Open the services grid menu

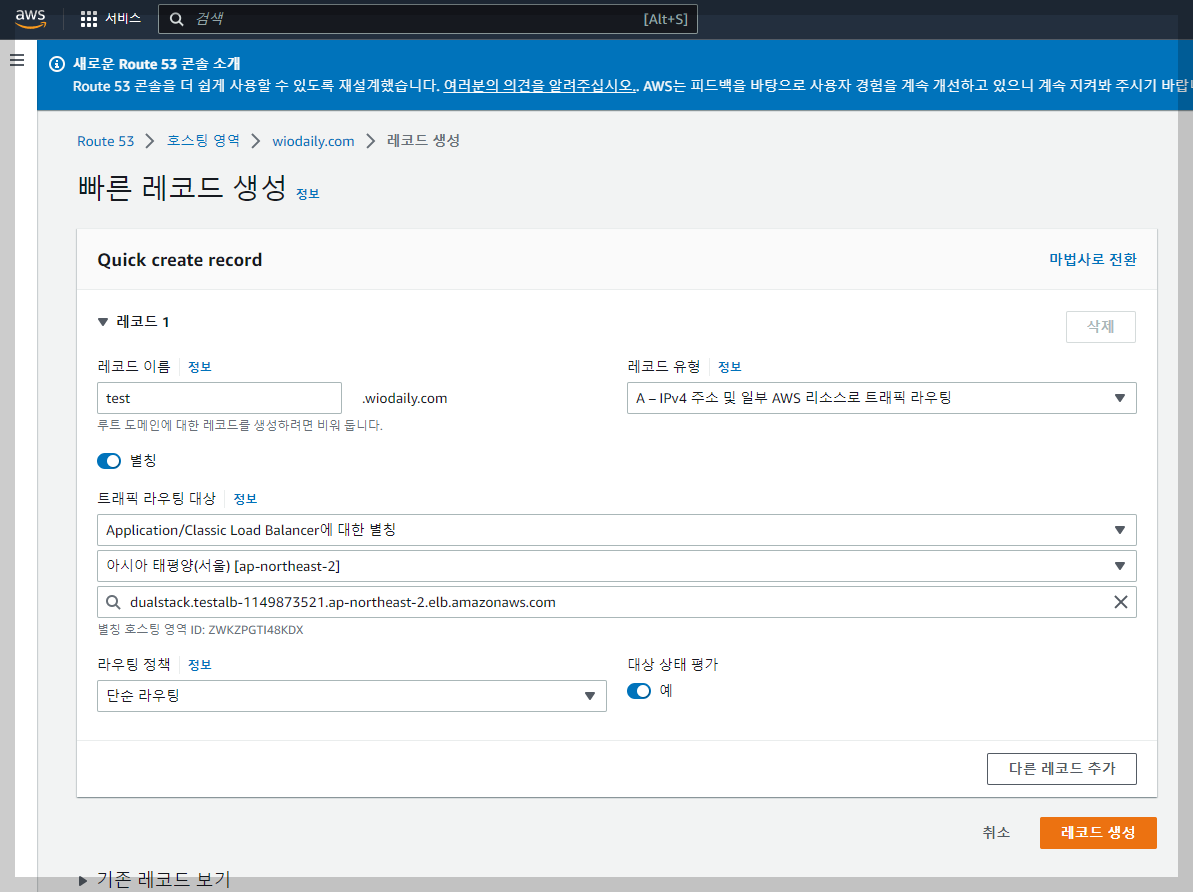tap(89, 19)
